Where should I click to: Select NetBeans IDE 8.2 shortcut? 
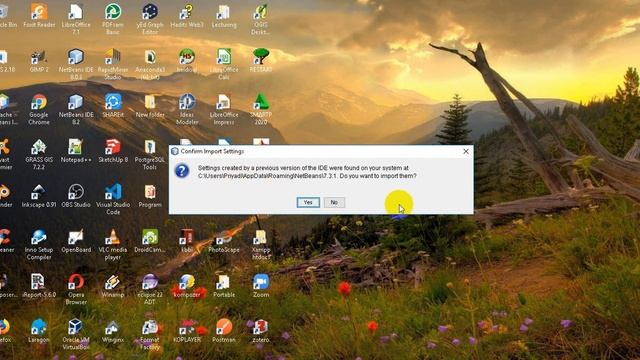coord(76,109)
